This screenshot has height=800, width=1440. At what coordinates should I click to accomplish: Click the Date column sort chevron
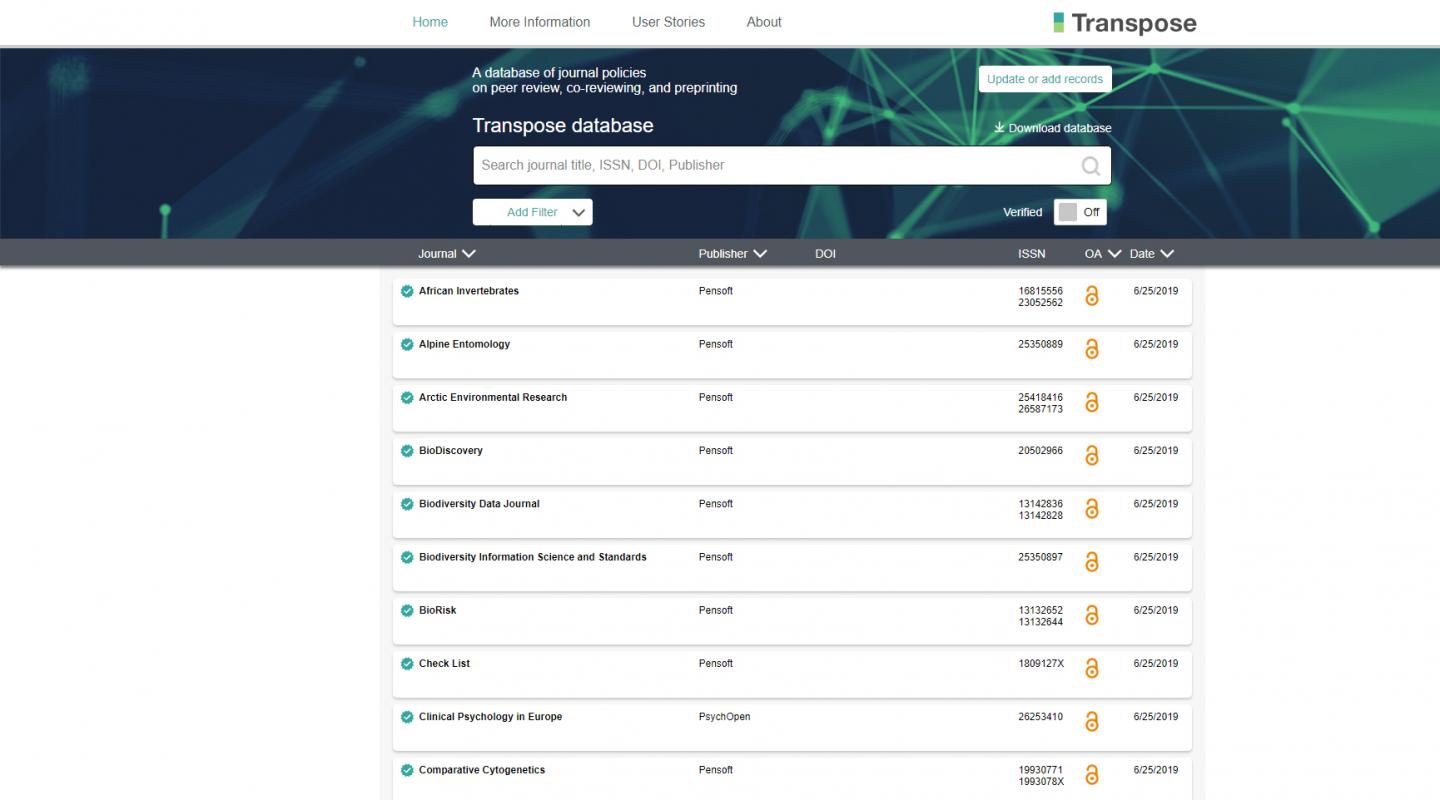(x=1170, y=253)
